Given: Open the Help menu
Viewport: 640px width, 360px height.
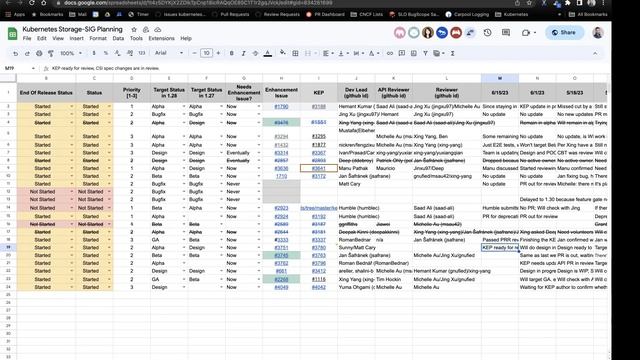Looking at the screenshot, I should pos(186,38).
